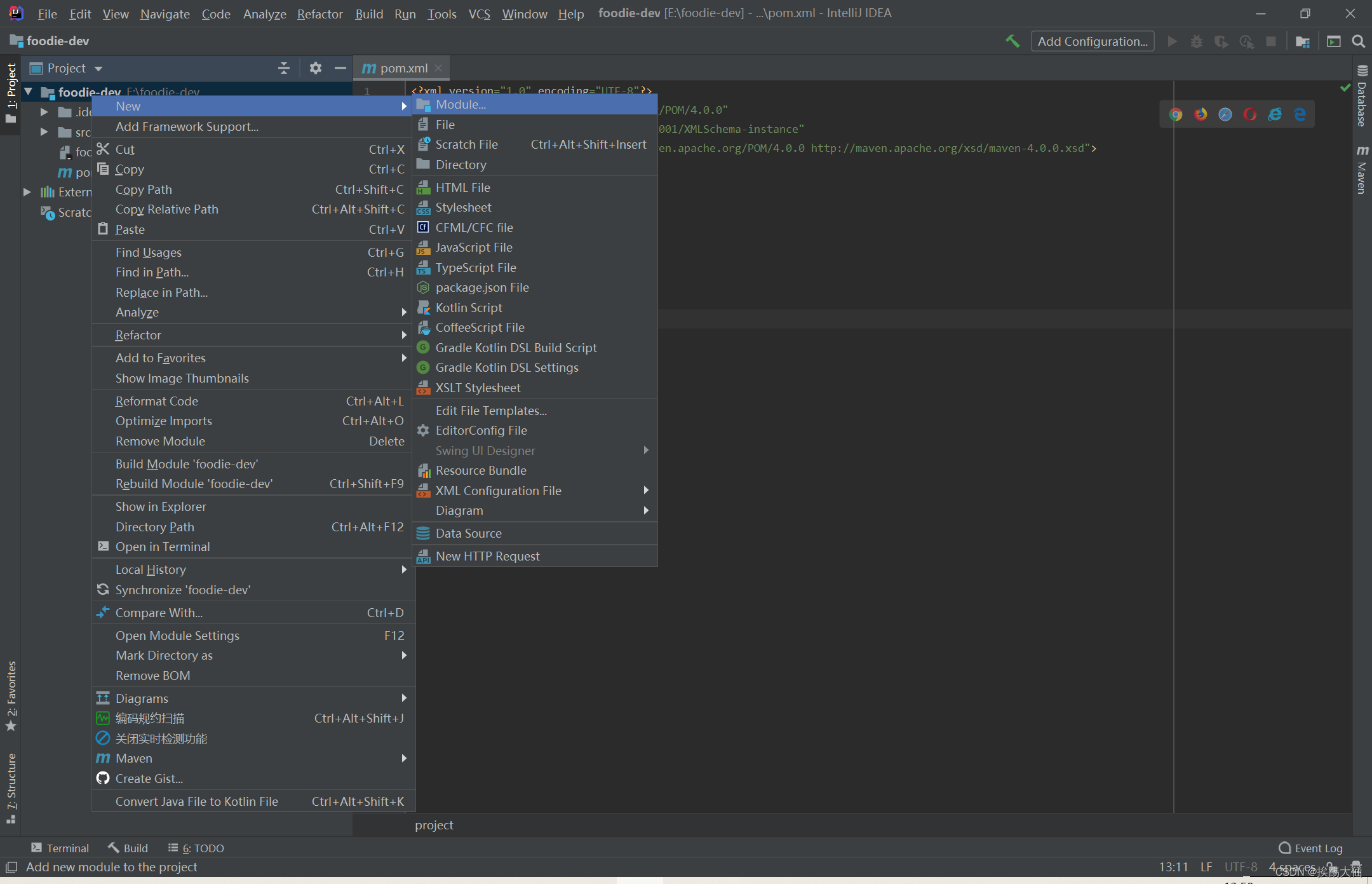Viewport: 1372px width, 884px height.
Task: Open the Terminal tool window tab
Action: tap(60, 848)
